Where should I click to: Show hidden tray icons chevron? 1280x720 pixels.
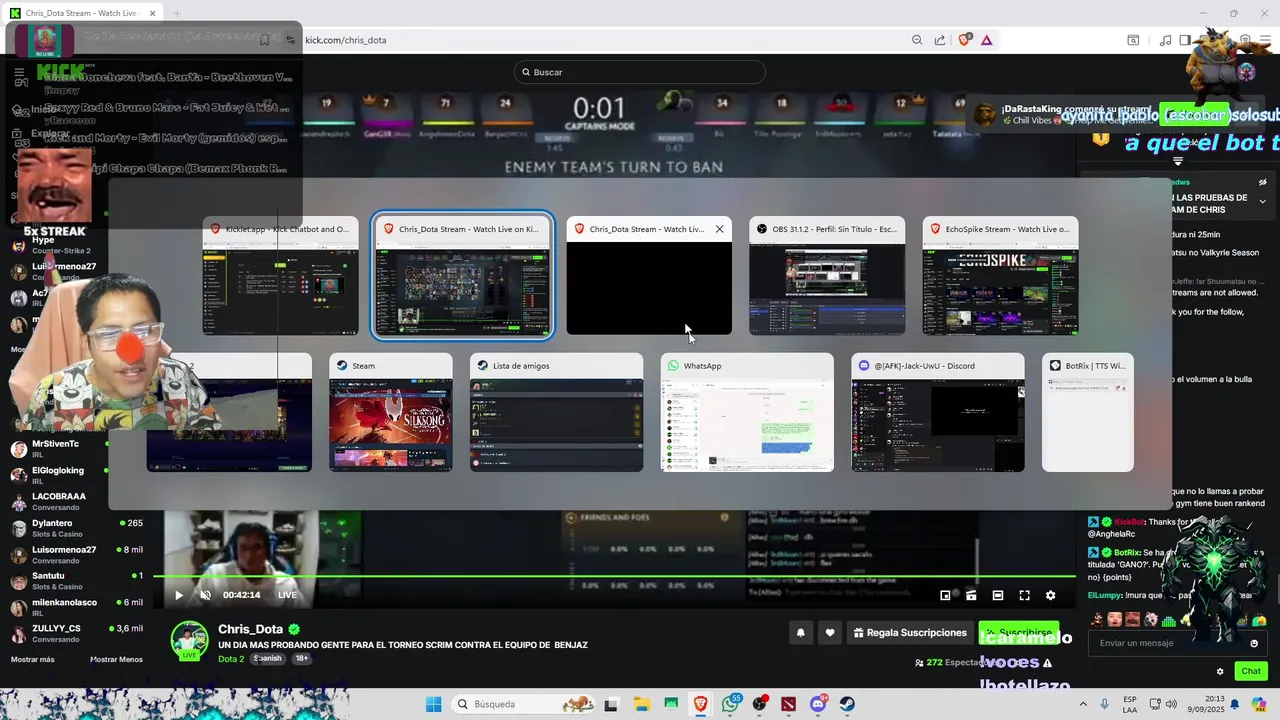pyautogui.click(x=1084, y=704)
